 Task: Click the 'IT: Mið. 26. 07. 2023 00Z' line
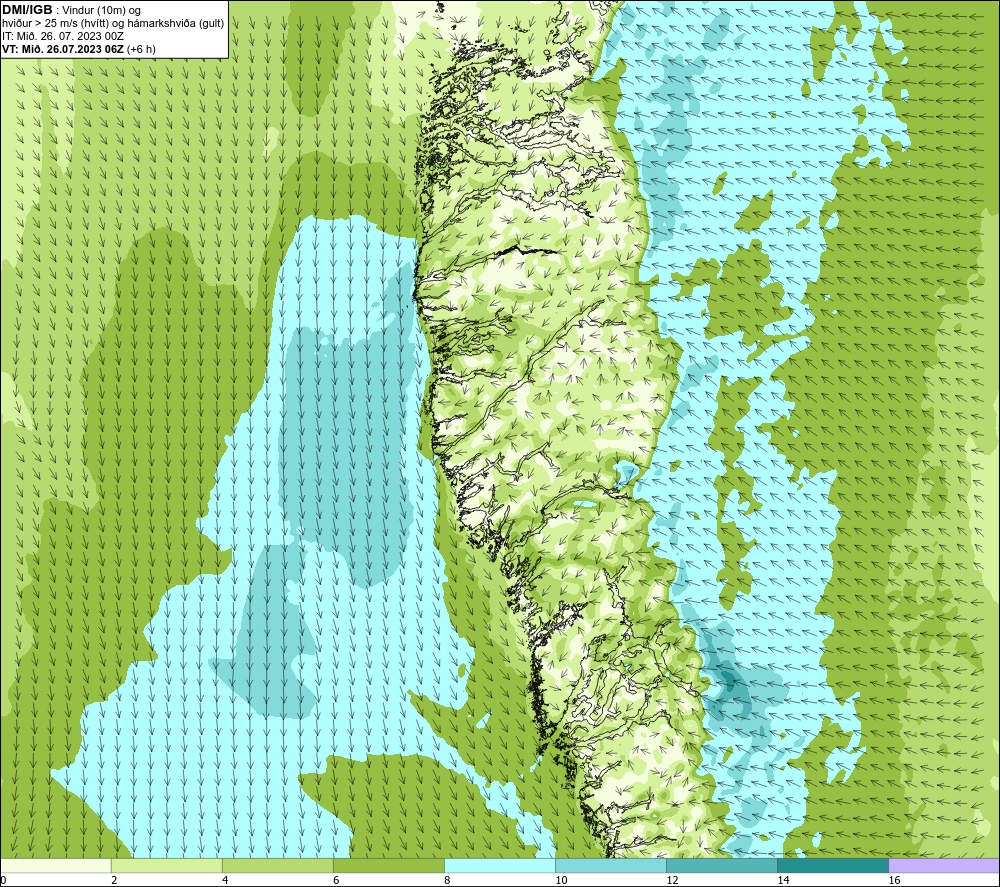pos(62,36)
